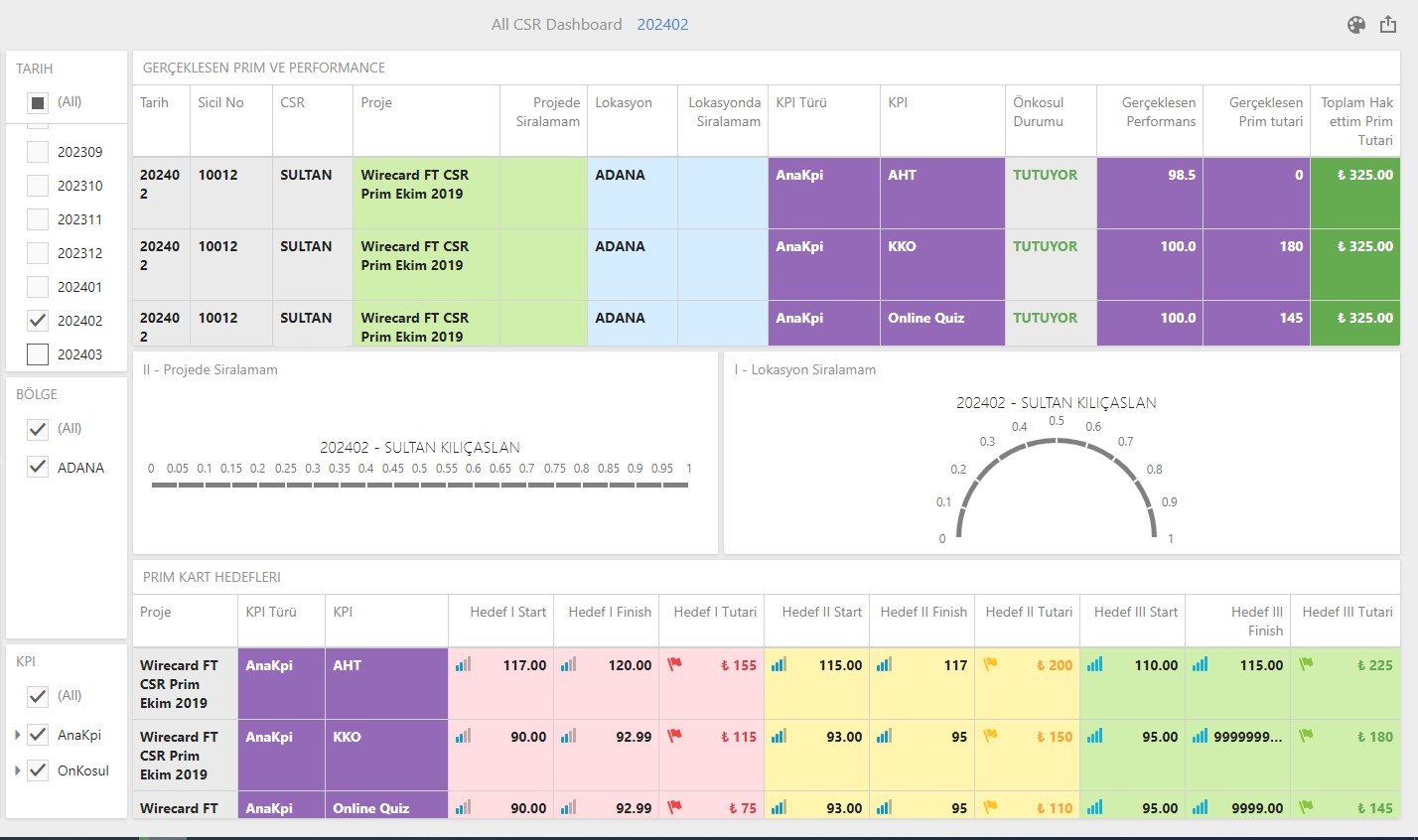1418x840 pixels.
Task: Click bar icon beside KKO Hedef III Start 95.00
Action: [x=1094, y=737]
